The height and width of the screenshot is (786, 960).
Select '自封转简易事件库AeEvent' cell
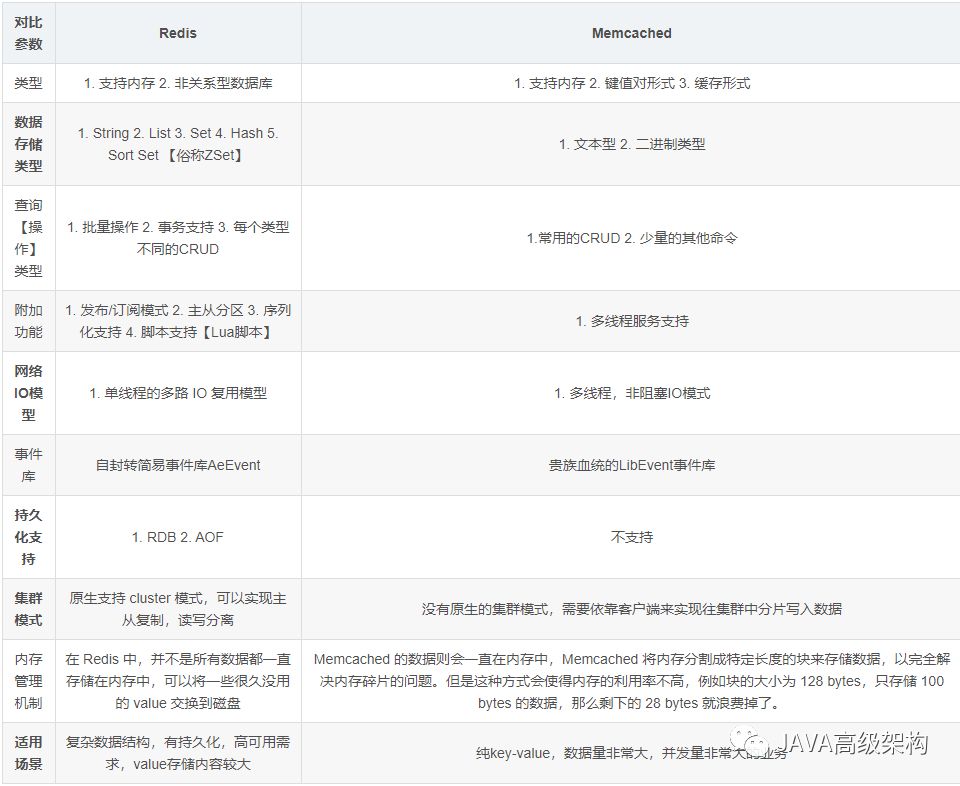click(x=178, y=465)
